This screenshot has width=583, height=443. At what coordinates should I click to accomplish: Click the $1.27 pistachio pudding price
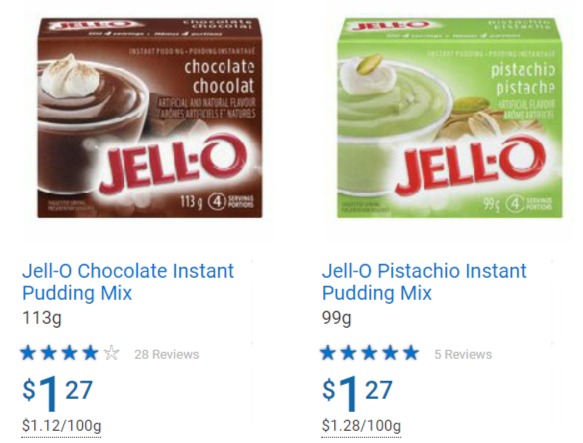[357, 392]
